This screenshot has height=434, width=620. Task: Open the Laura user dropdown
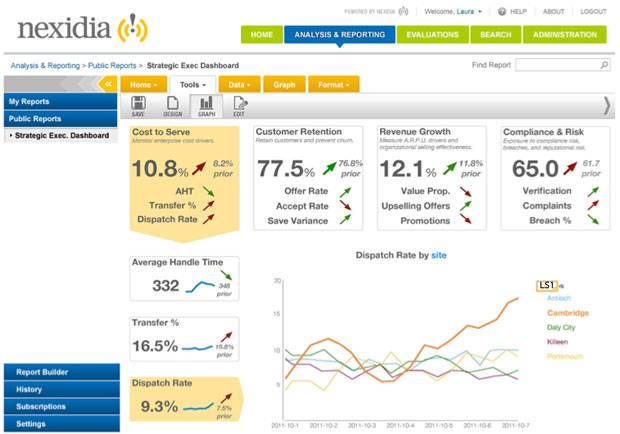pyautogui.click(x=469, y=11)
